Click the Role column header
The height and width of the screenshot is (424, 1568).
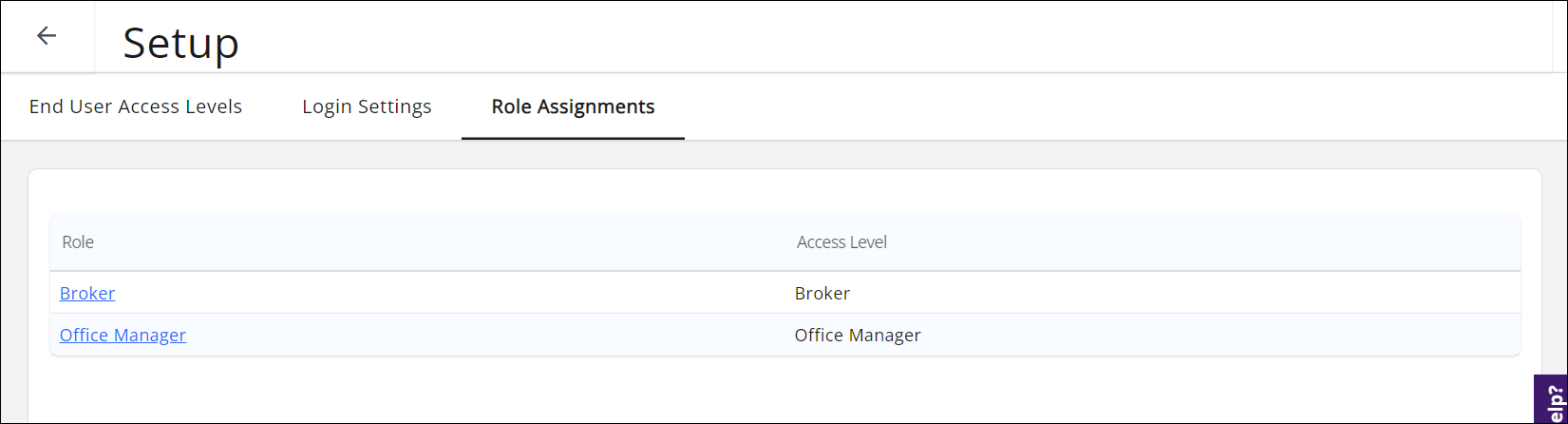78,242
